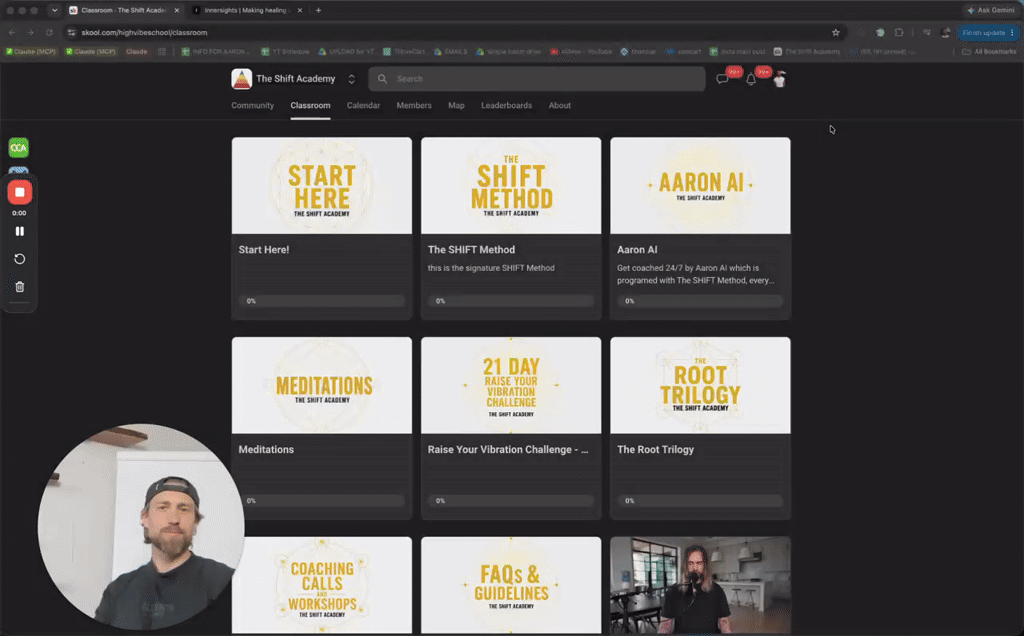Open the profile avatar menu
This screenshot has height=636, width=1024.
(779, 79)
